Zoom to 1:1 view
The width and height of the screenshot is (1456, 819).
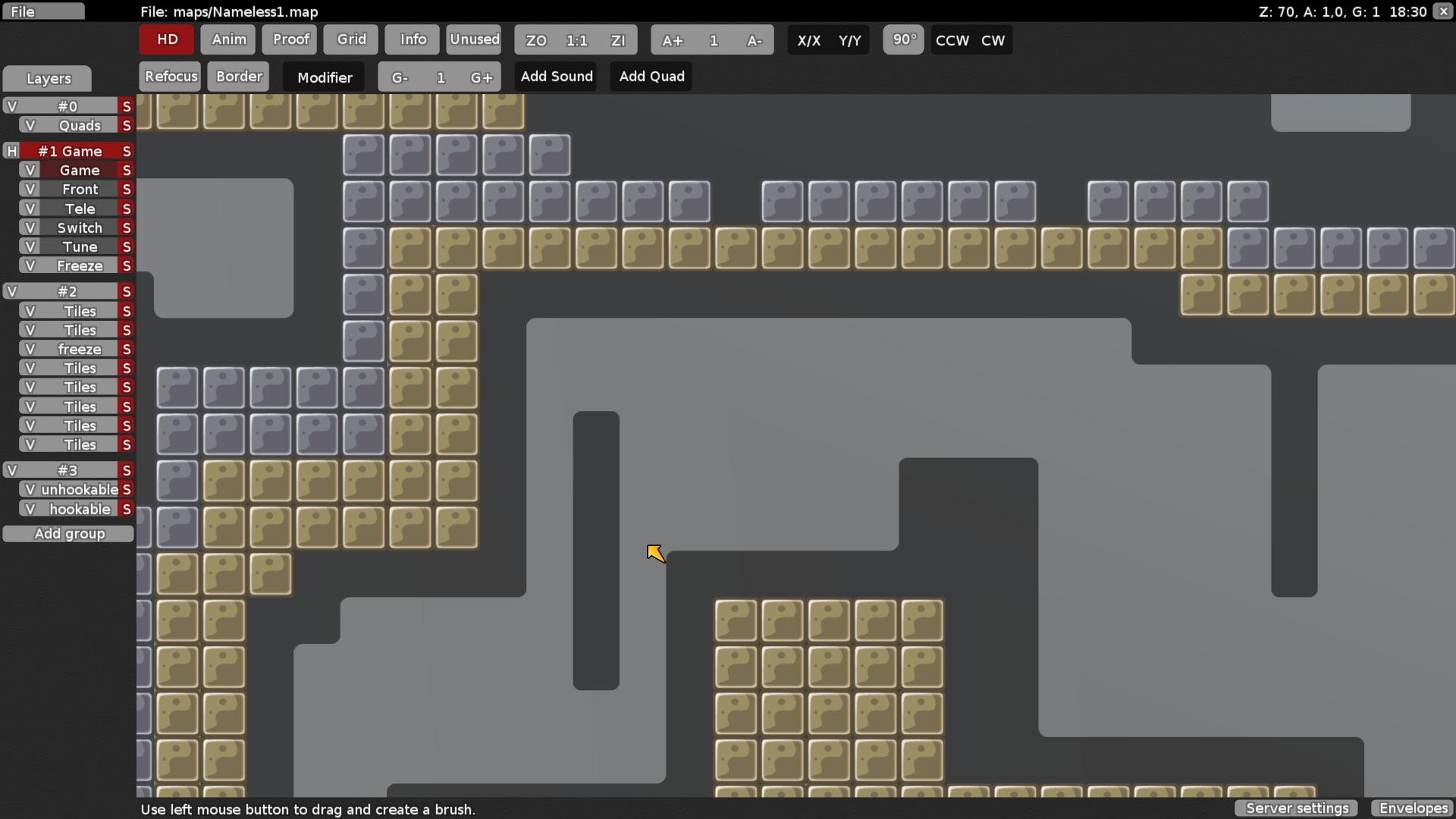(577, 40)
